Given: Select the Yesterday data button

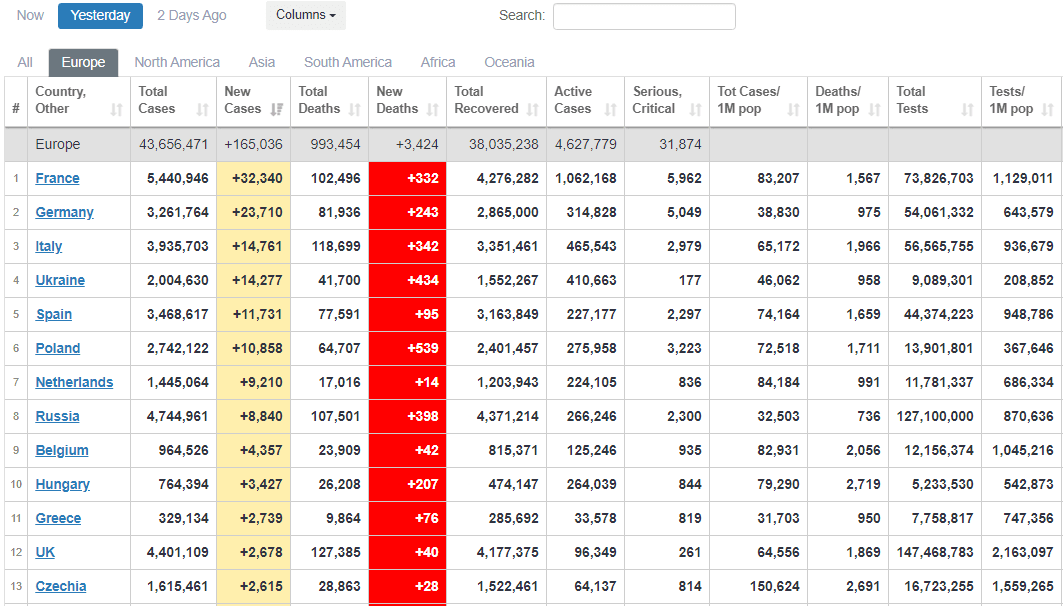Looking at the screenshot, I should coord(100,15).
